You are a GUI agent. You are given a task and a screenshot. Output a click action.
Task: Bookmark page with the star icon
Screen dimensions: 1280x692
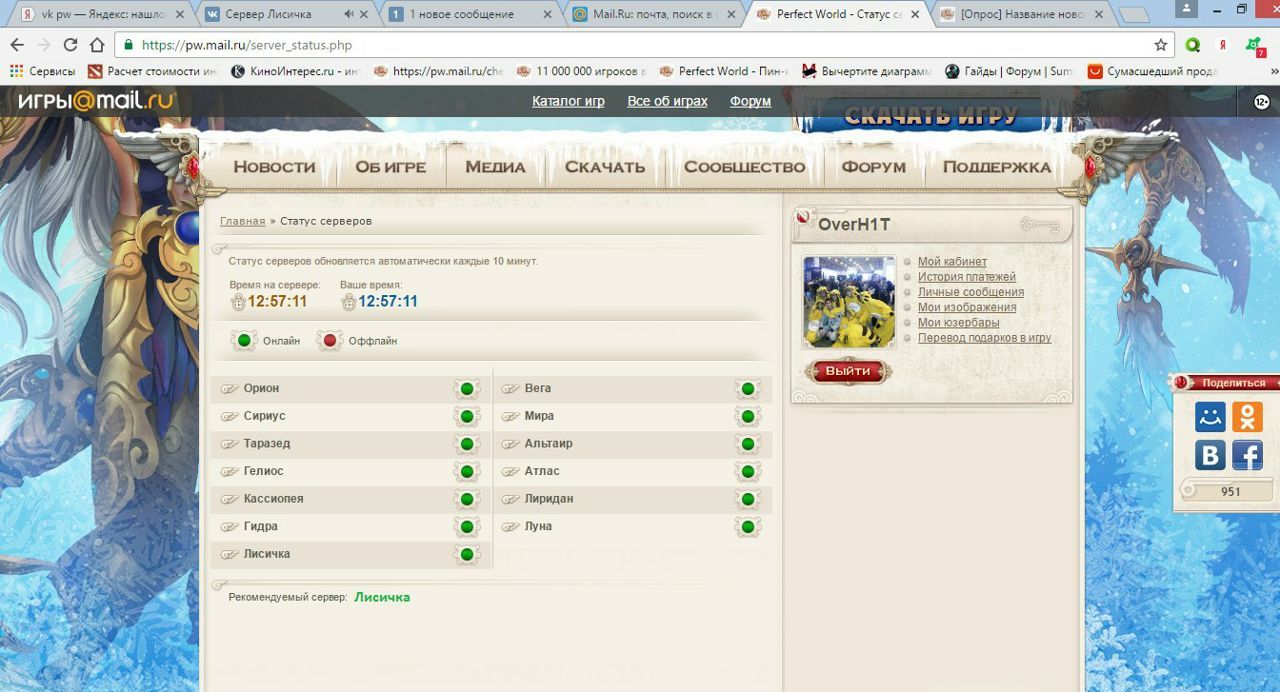tap(1160, 45)
